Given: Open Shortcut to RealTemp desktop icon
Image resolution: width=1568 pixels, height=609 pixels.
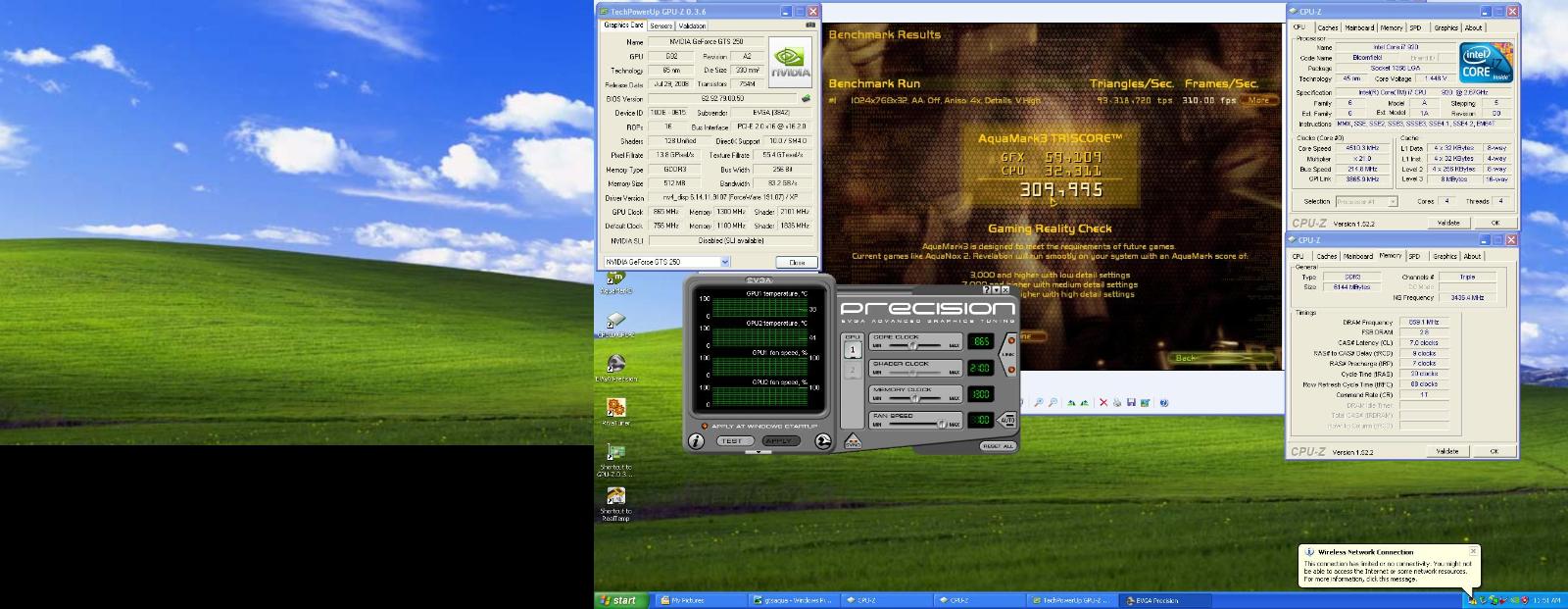Looking at the screenshot, I should click(616, 504).
